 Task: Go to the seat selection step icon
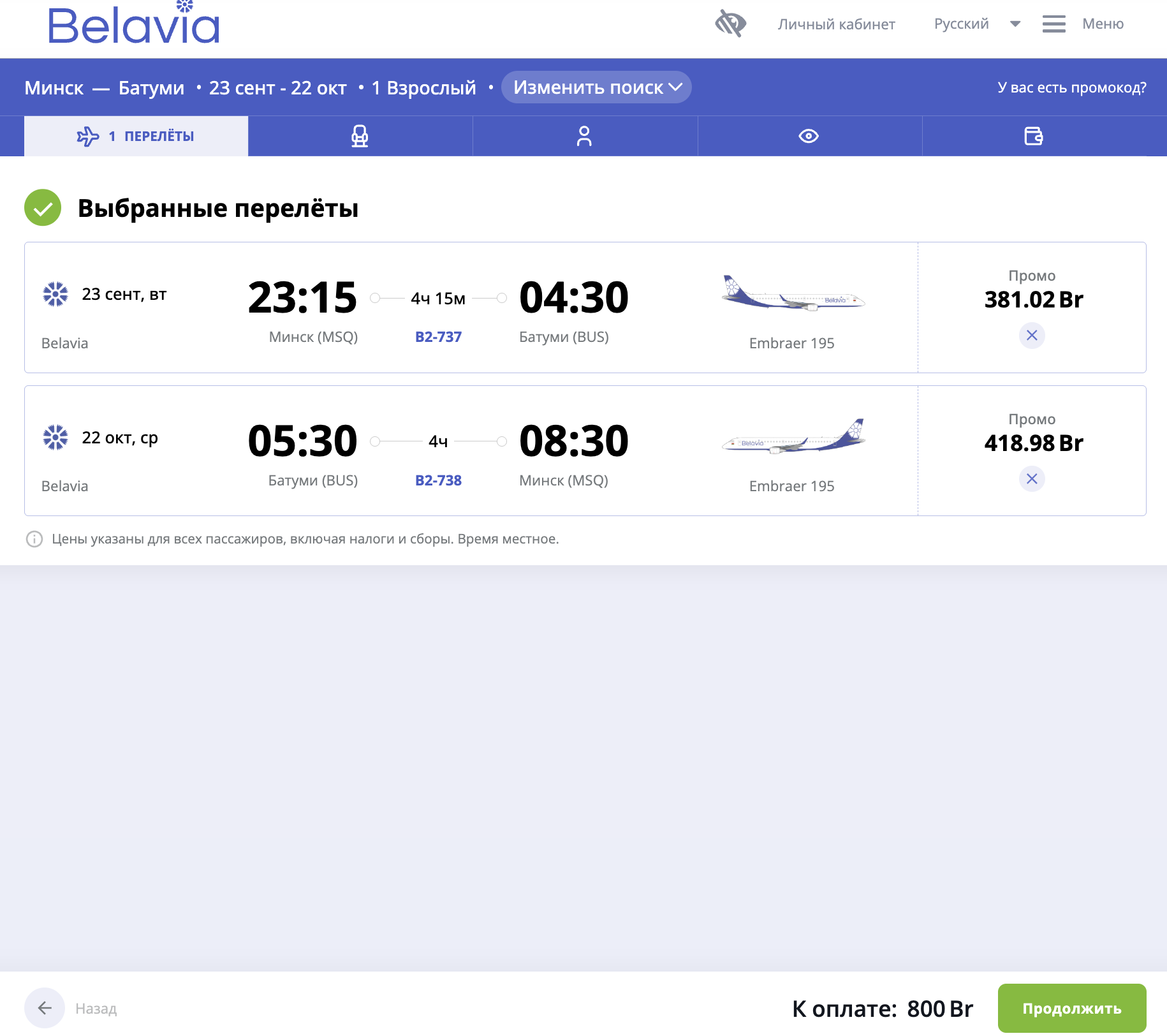(x=360, y=136)
